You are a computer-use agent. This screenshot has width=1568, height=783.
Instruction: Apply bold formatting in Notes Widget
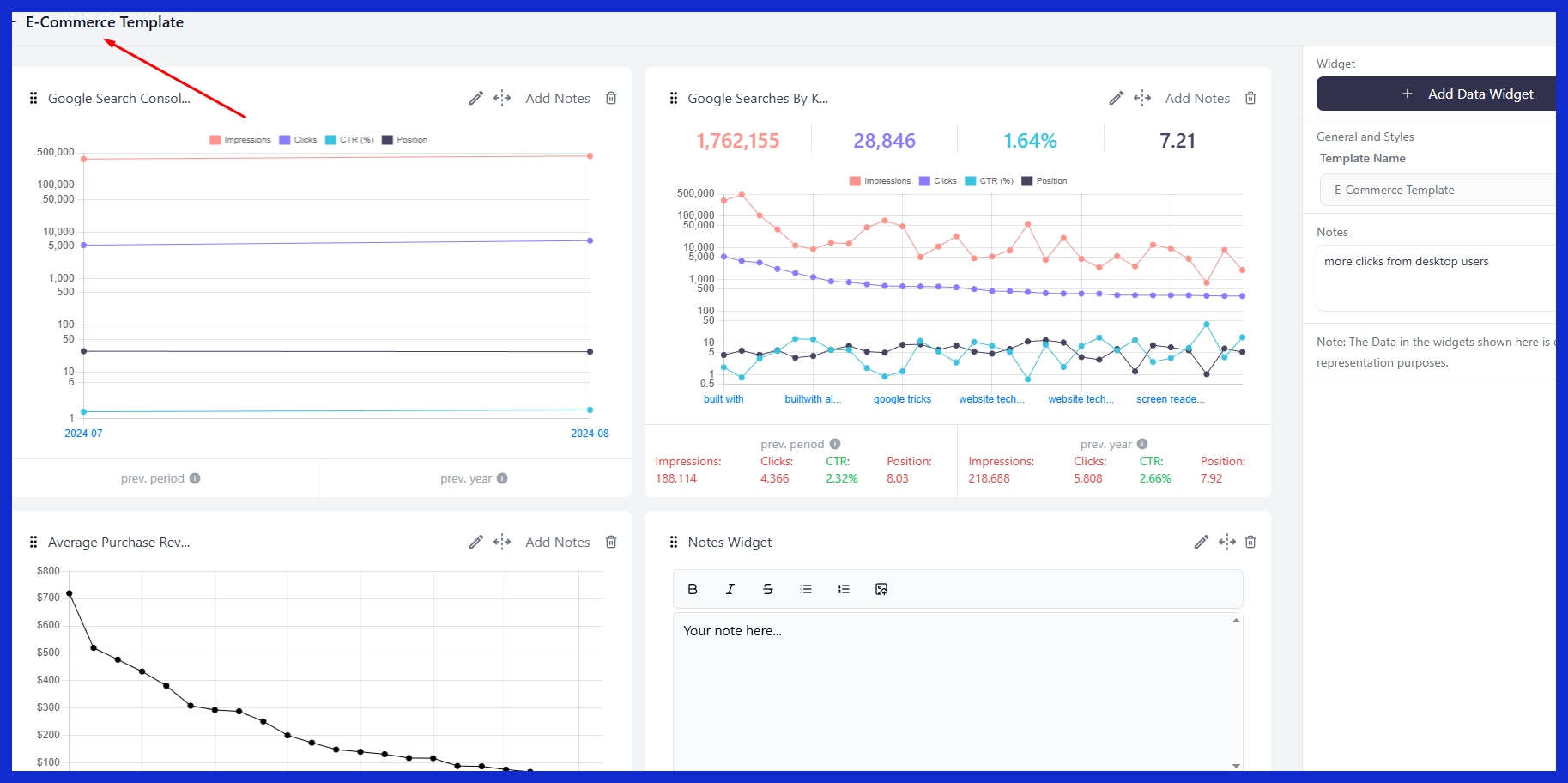[x=693, y=589]
